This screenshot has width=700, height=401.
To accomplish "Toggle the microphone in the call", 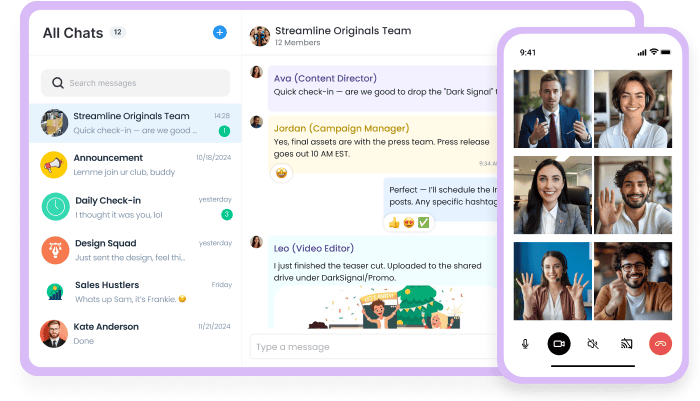I will 525,344.
